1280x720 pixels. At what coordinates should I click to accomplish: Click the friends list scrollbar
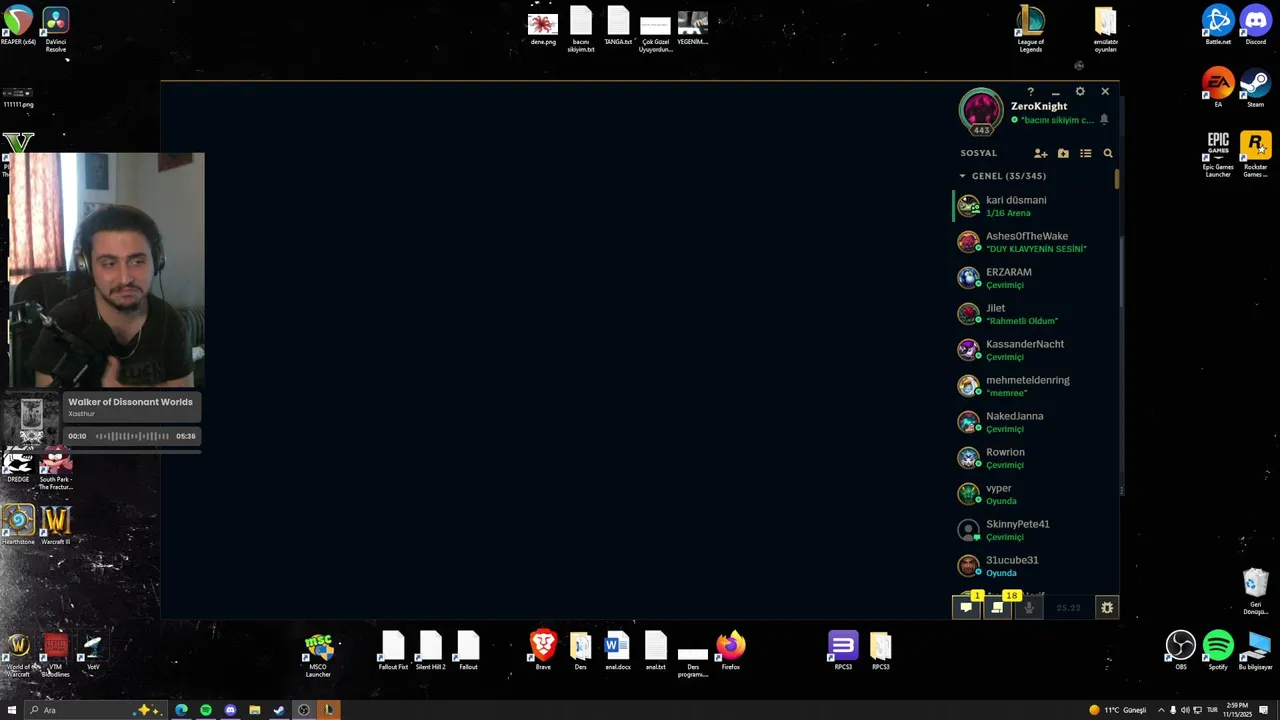(x=1117, y=180)
